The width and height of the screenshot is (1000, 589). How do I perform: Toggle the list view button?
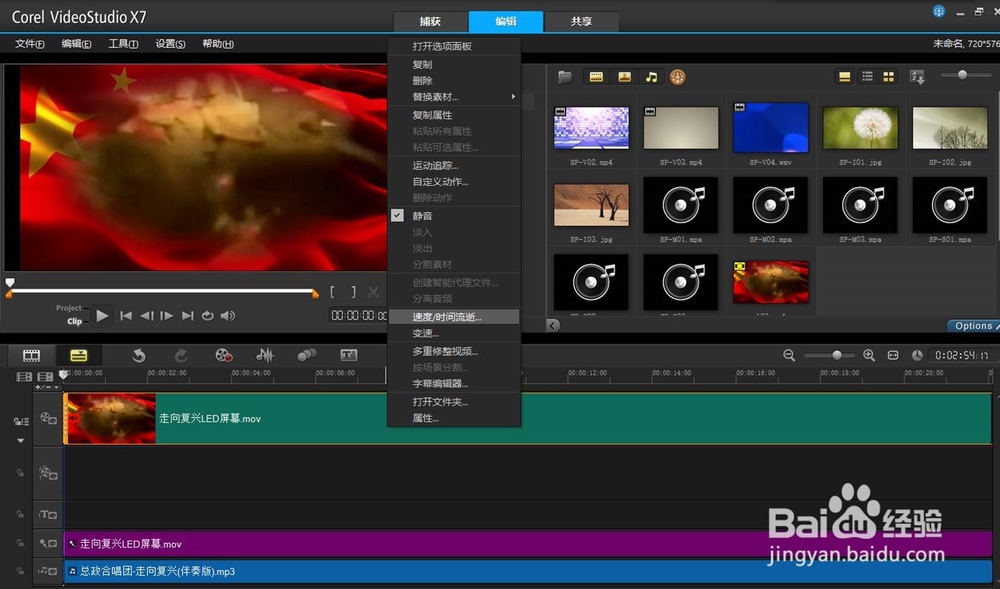tap(867, 76)
